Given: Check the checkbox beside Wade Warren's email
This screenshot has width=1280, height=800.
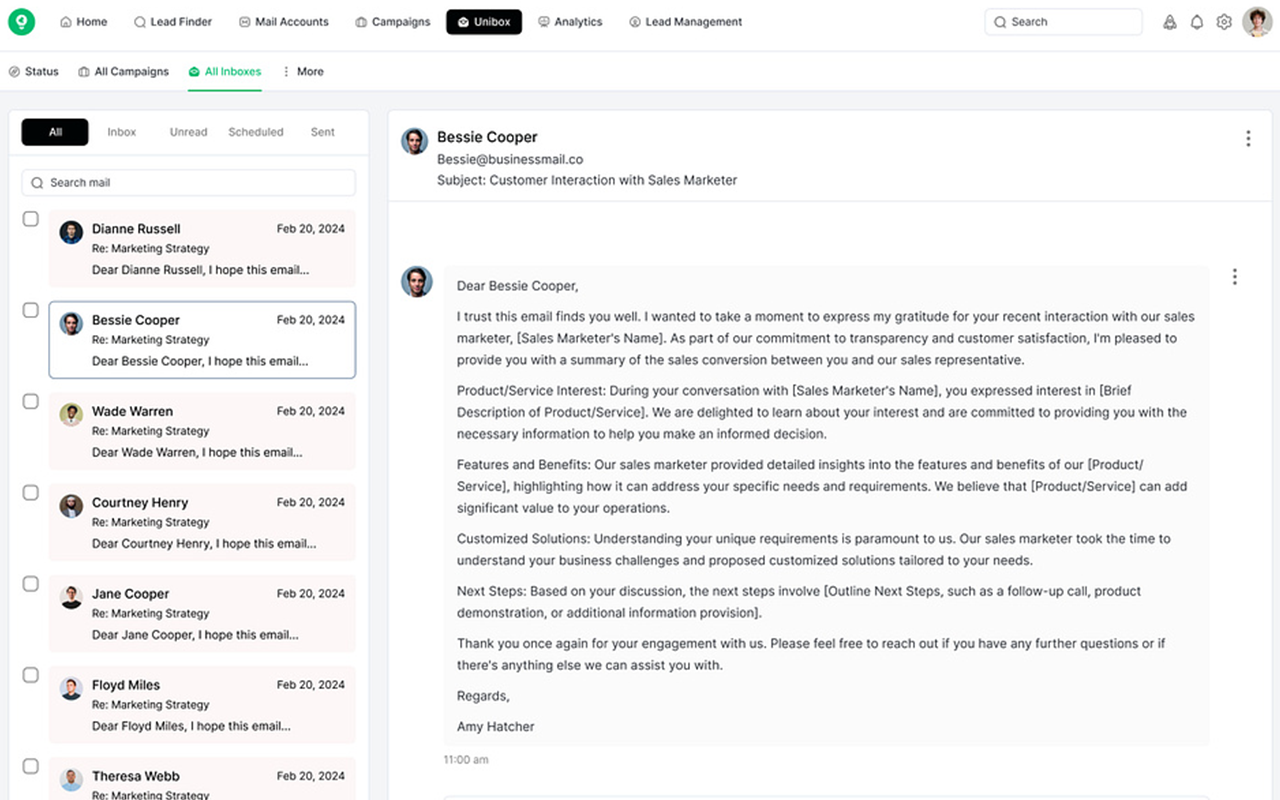Looking at the screenshot, I should tap(30, 400).
